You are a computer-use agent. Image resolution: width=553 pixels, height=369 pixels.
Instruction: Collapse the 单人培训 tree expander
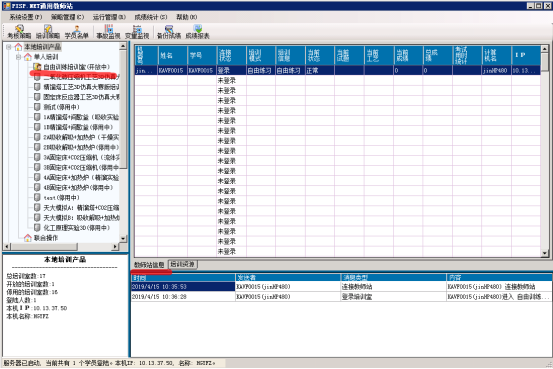click(18, 57)
